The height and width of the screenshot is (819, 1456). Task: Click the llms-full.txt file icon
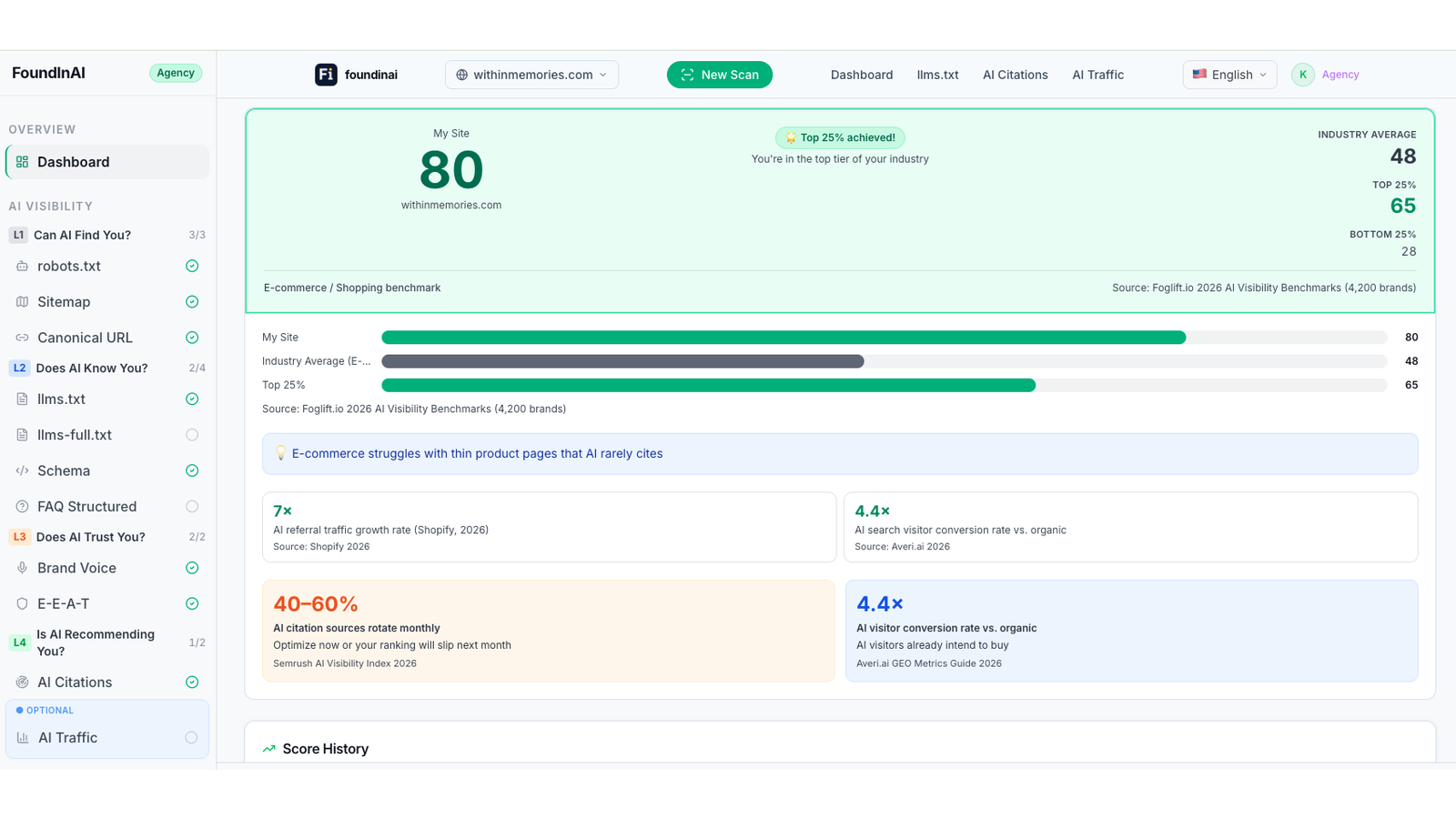tap(22, 435)
